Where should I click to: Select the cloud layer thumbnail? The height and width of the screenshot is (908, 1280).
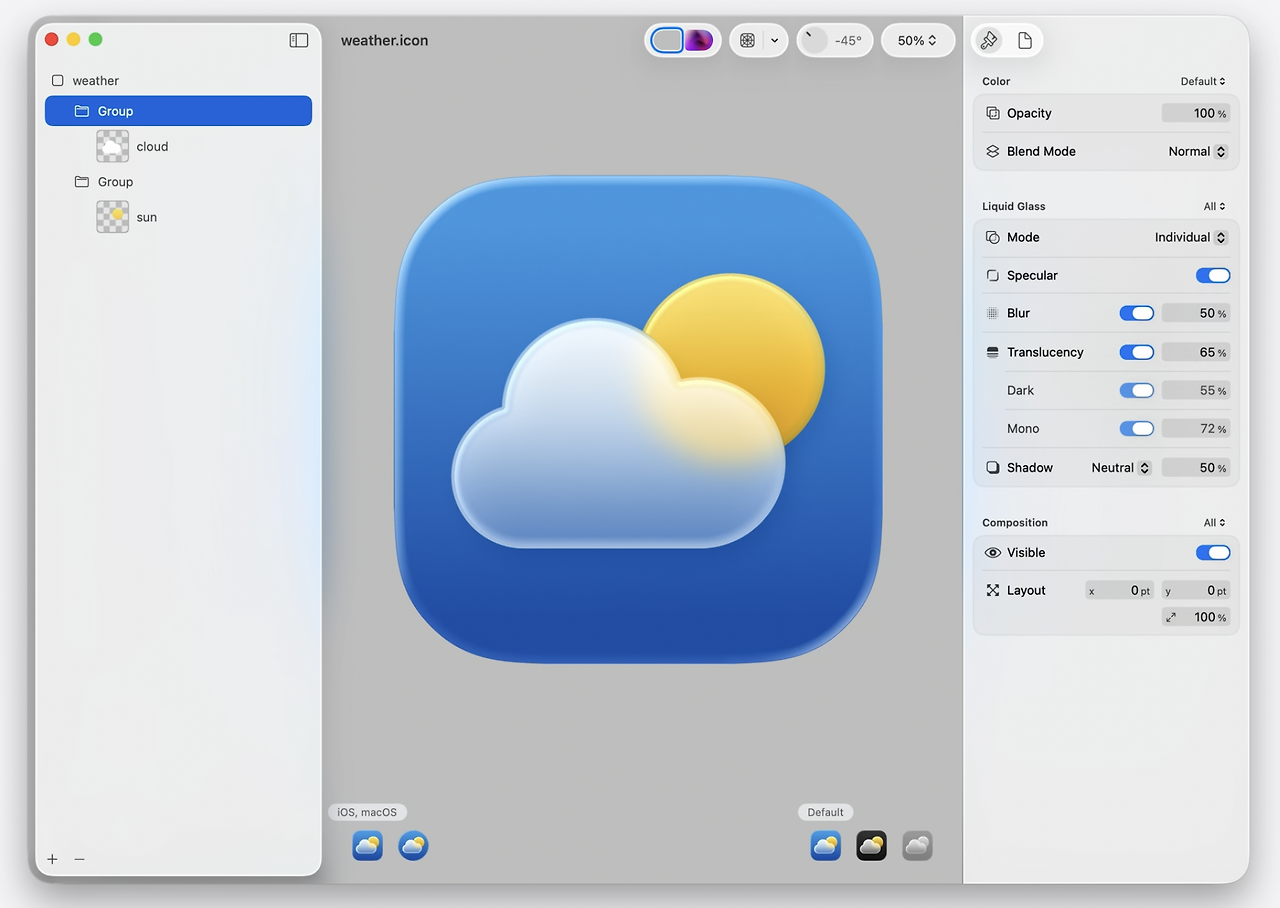pyautogui.click(x=113, y=146)
